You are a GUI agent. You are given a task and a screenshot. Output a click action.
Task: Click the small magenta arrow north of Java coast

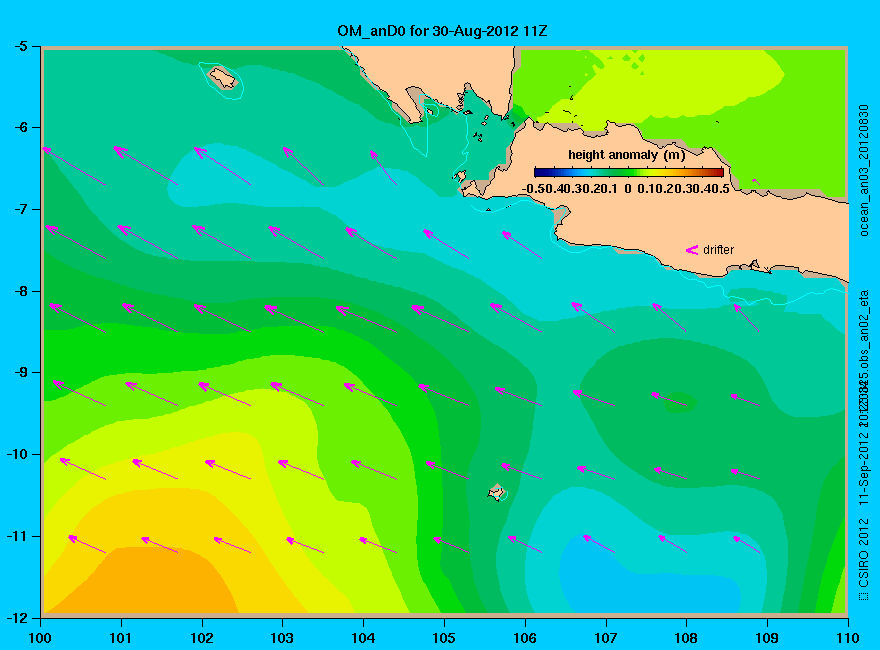coord(756,181)
